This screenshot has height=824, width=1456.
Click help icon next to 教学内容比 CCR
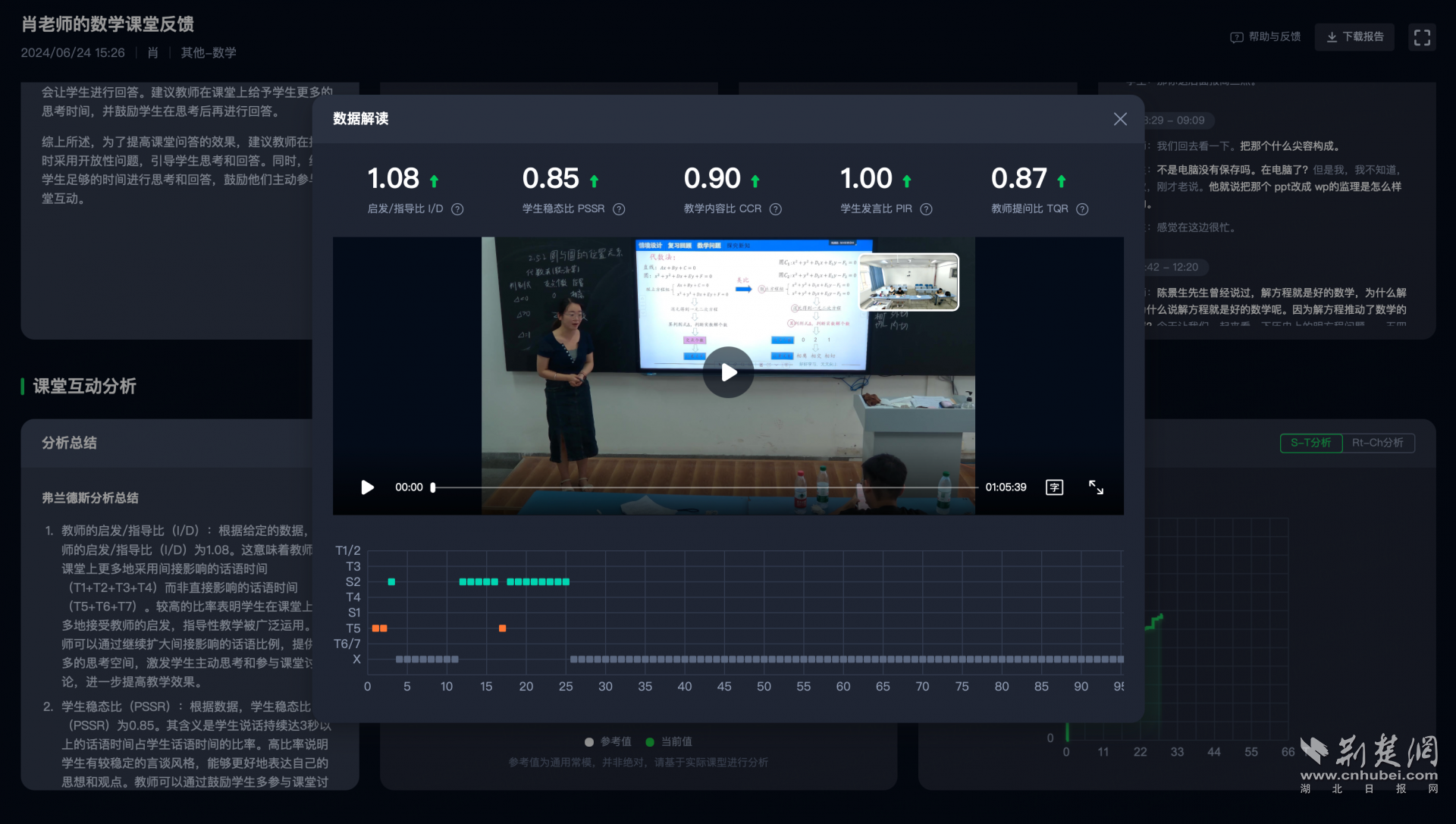(775, 209)
